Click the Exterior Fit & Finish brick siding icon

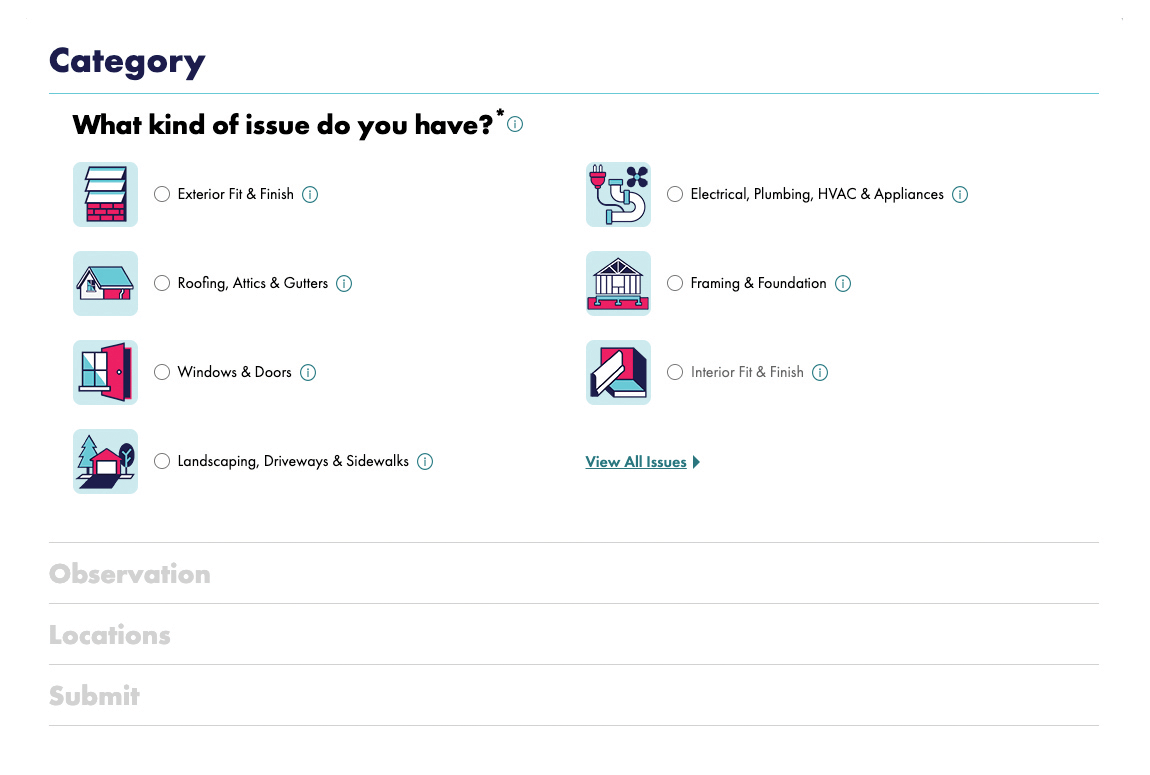pyautogui.click(x=105, y=194)
